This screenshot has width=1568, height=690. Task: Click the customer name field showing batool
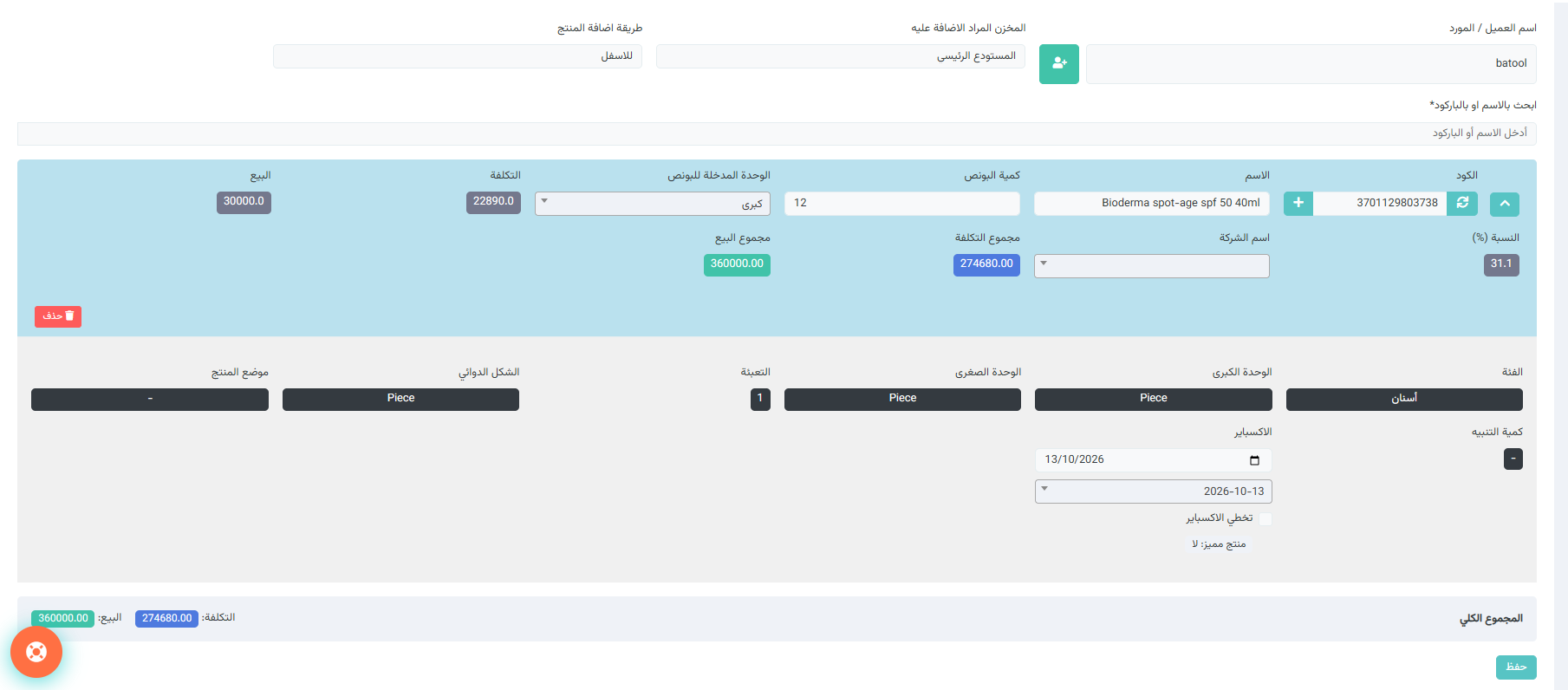(x=1311, y=64)
